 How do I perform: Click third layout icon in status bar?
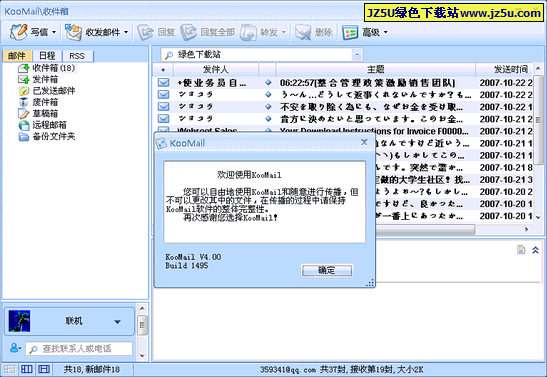[x=44, y=369]
